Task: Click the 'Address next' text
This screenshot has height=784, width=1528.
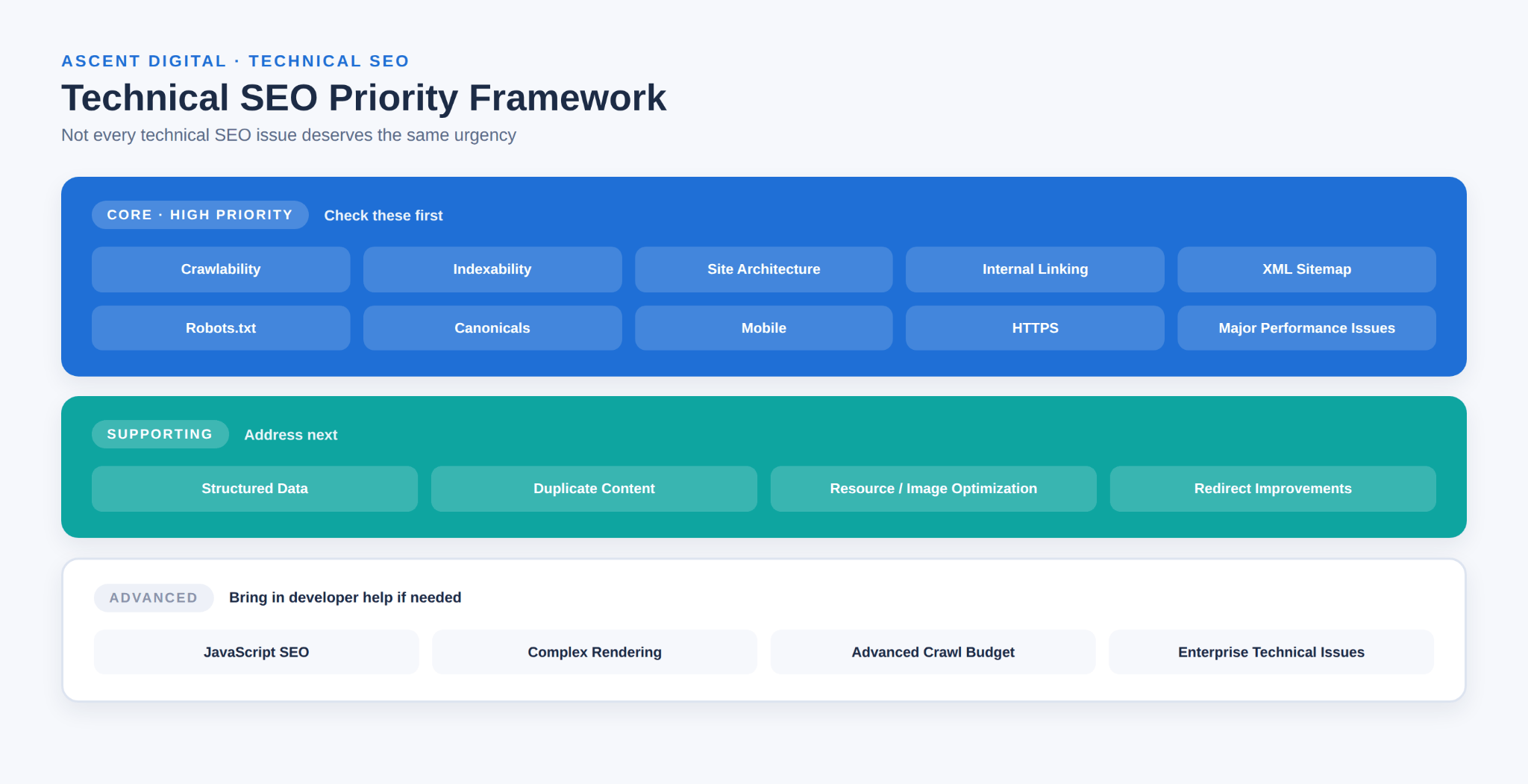Action: (291, 435)
